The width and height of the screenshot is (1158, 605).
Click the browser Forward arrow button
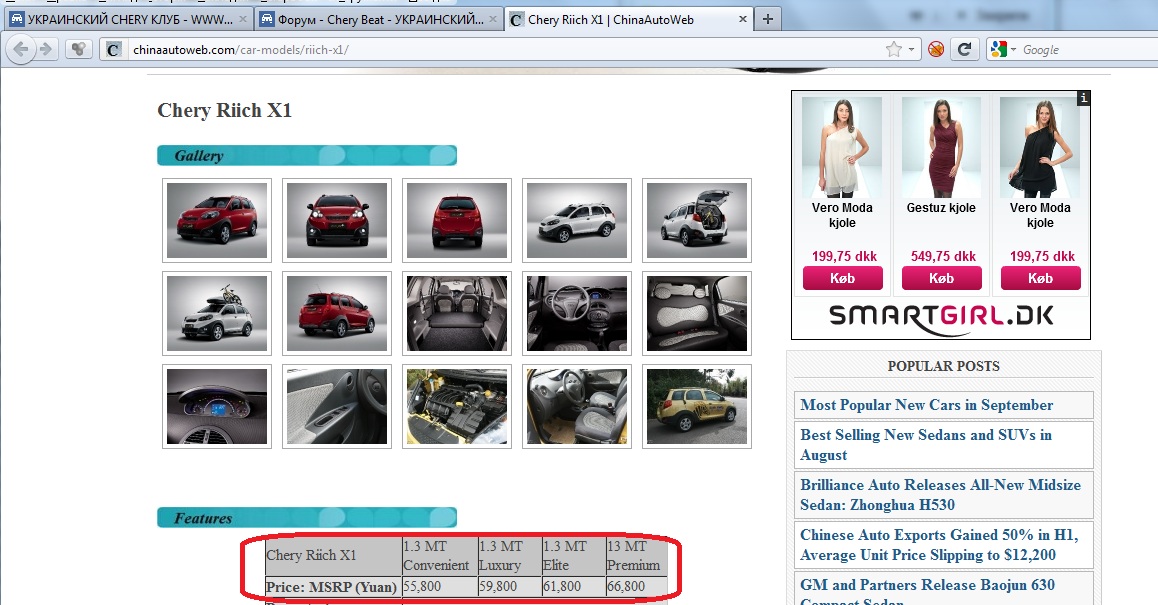point(46,49)
